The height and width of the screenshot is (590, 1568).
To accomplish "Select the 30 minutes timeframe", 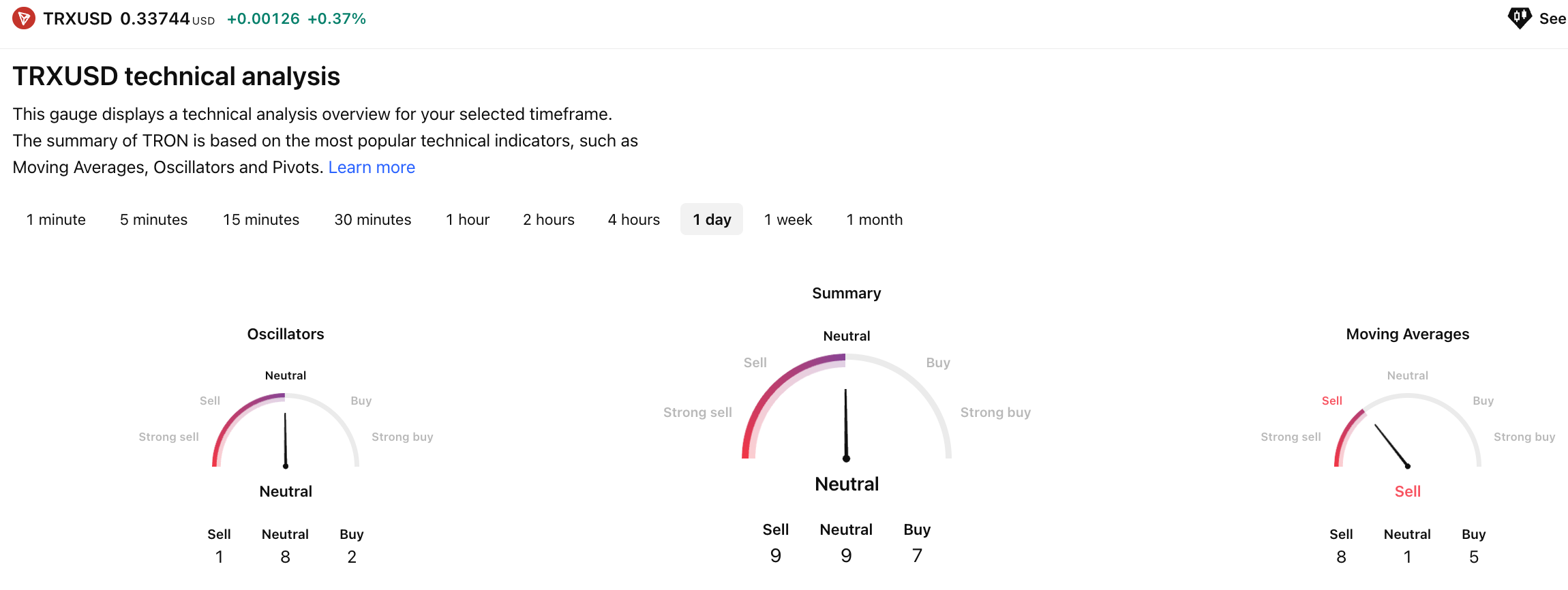I will (373, 219).
